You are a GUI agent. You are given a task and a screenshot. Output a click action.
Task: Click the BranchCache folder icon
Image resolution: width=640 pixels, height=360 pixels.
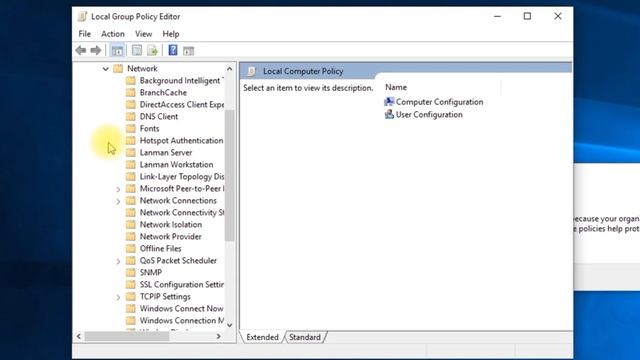click(131, 92)
